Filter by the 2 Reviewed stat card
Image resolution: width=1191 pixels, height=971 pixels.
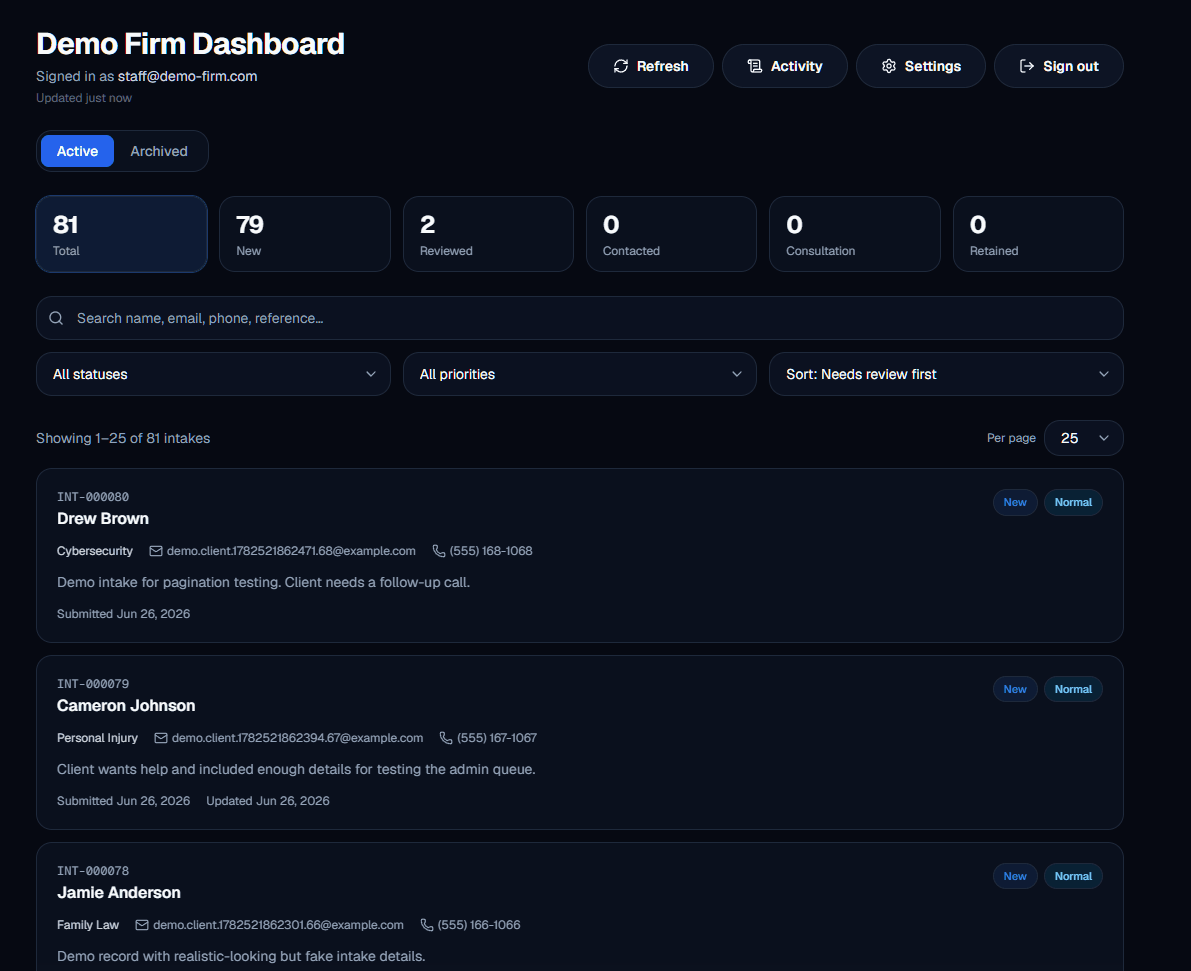click(x=488, y=234)
